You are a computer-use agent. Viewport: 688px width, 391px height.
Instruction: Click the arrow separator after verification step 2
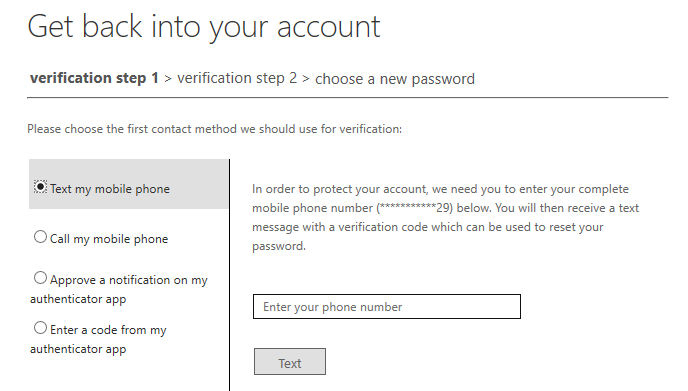[x=306, y=79]
